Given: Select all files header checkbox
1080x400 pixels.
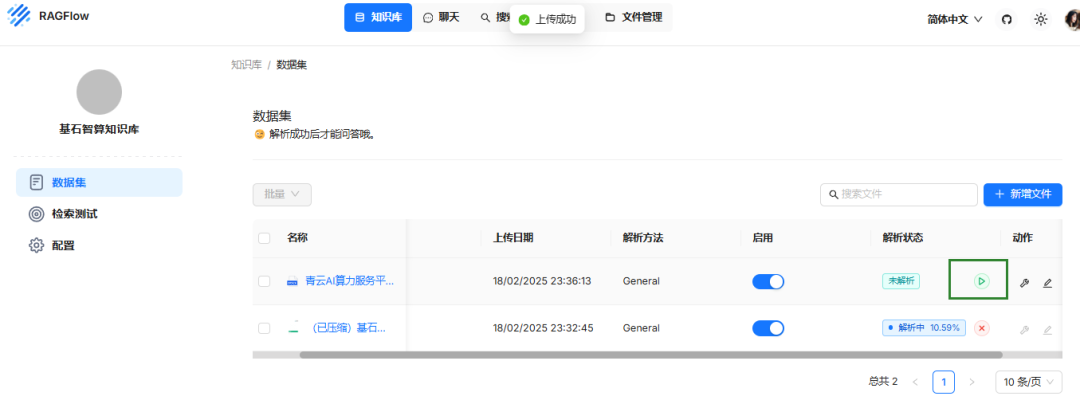Looking at the screenshot, I should 264,238.
